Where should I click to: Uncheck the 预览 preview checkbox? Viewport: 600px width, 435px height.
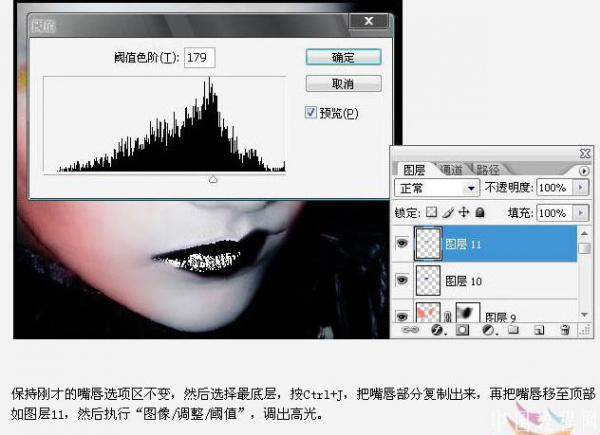point(311,112)
